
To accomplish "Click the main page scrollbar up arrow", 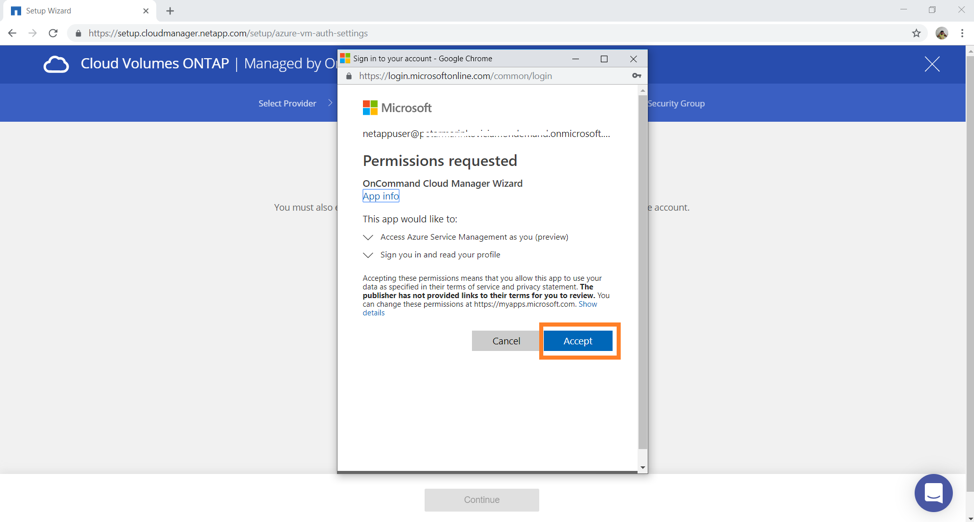I will point(970,50).
